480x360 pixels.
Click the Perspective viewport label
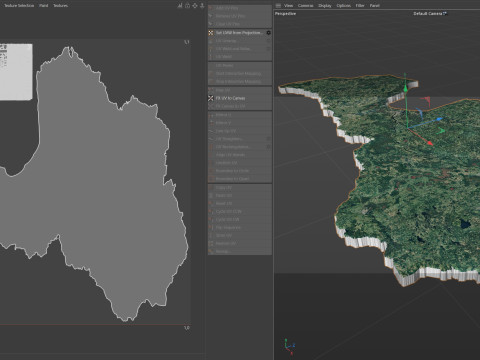point(285,14)
